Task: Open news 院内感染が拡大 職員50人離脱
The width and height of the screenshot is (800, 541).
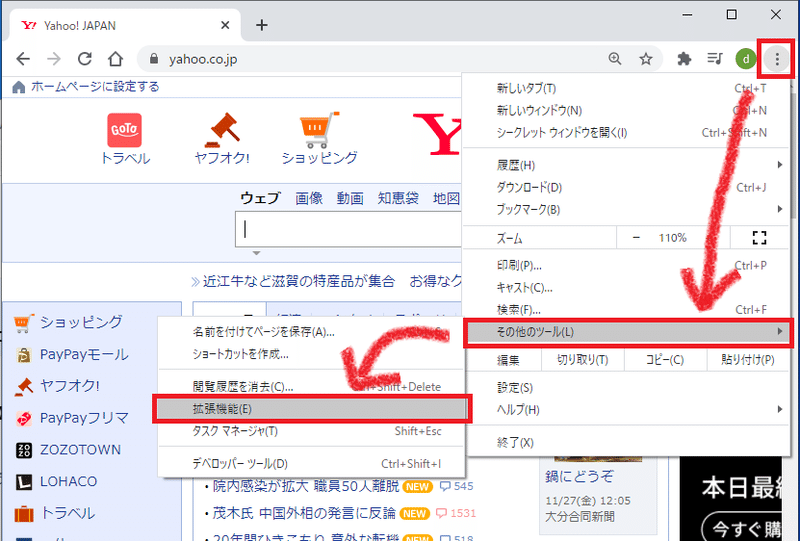Action: coord(306,486)
